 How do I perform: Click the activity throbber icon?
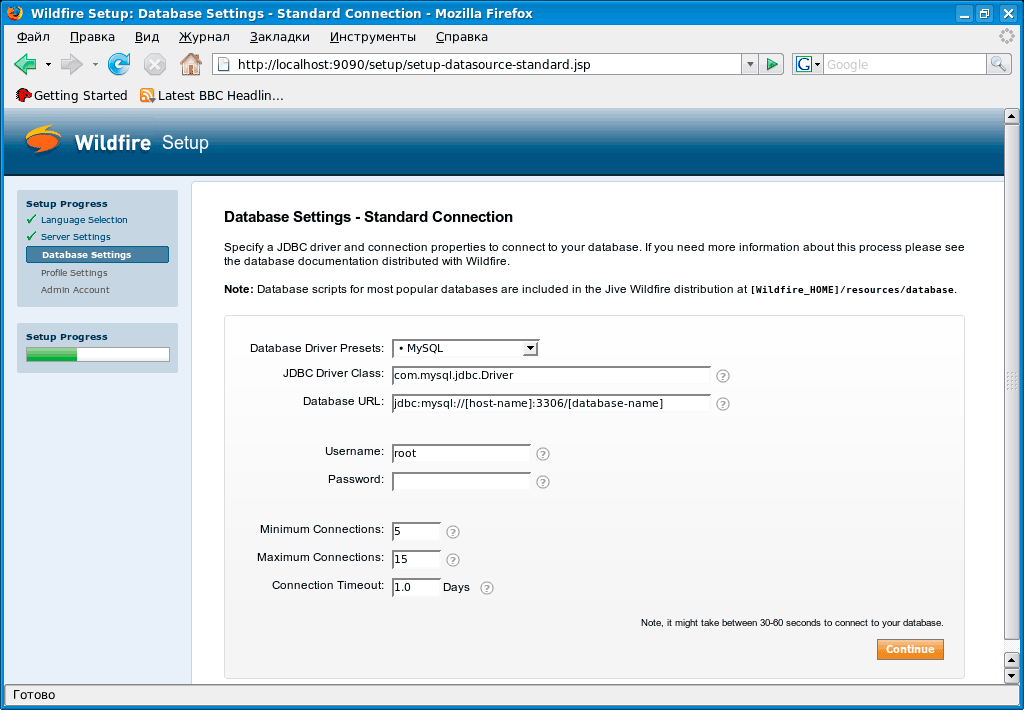point(1007,37)
